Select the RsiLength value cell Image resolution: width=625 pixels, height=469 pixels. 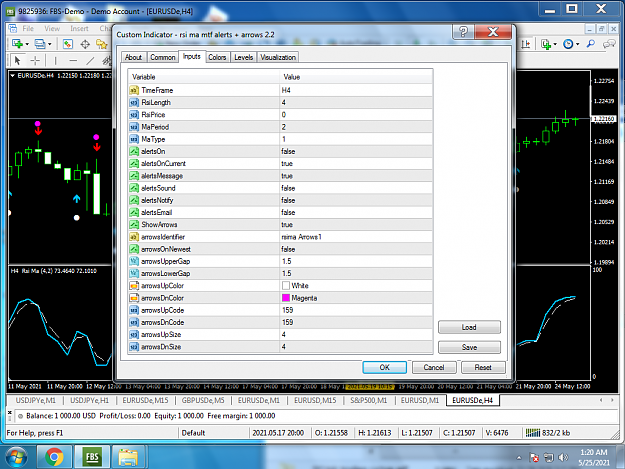pyautogui.click(x=356, y=102)
